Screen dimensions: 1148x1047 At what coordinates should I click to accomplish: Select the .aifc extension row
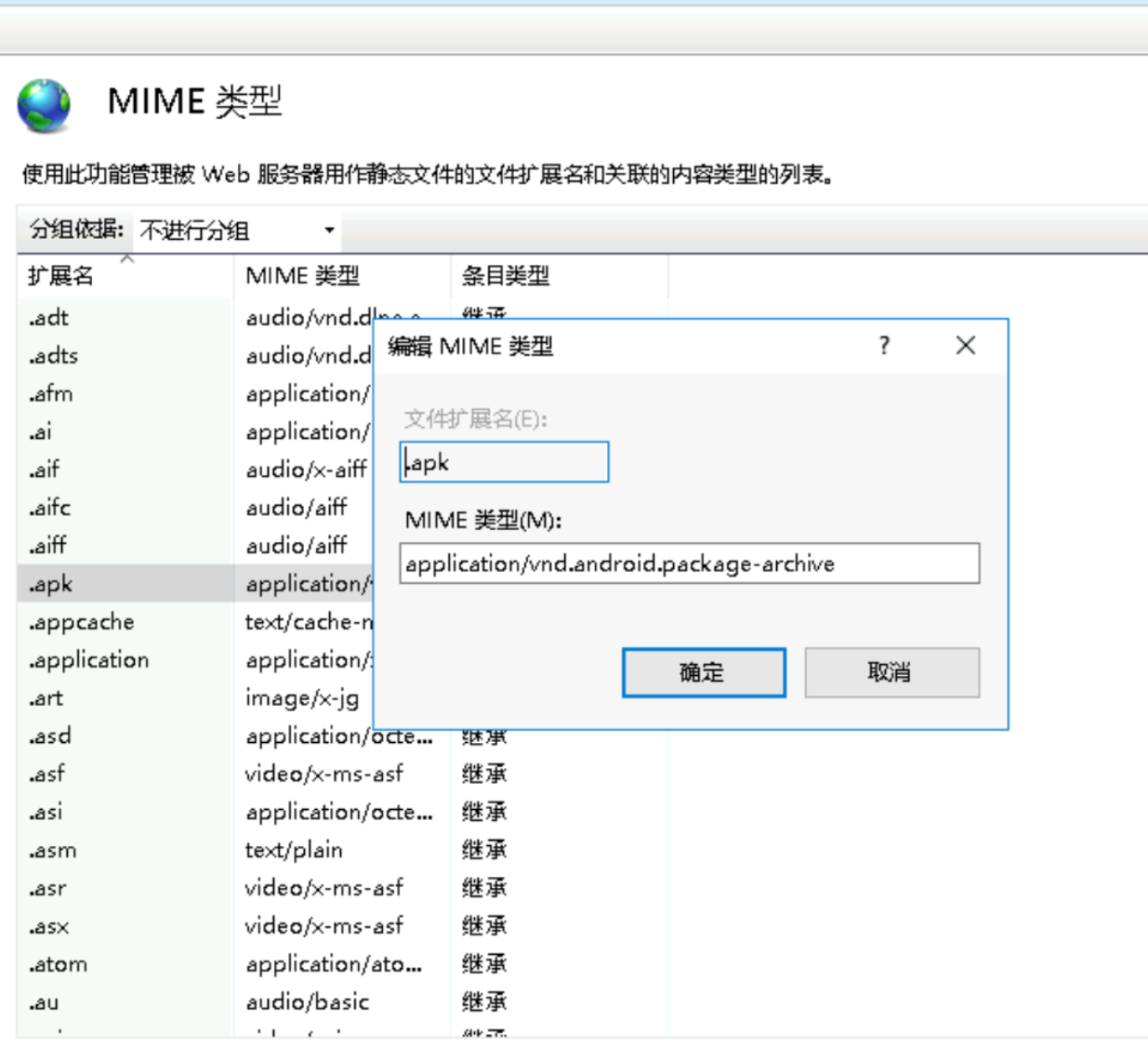click(x=50, y=508)
